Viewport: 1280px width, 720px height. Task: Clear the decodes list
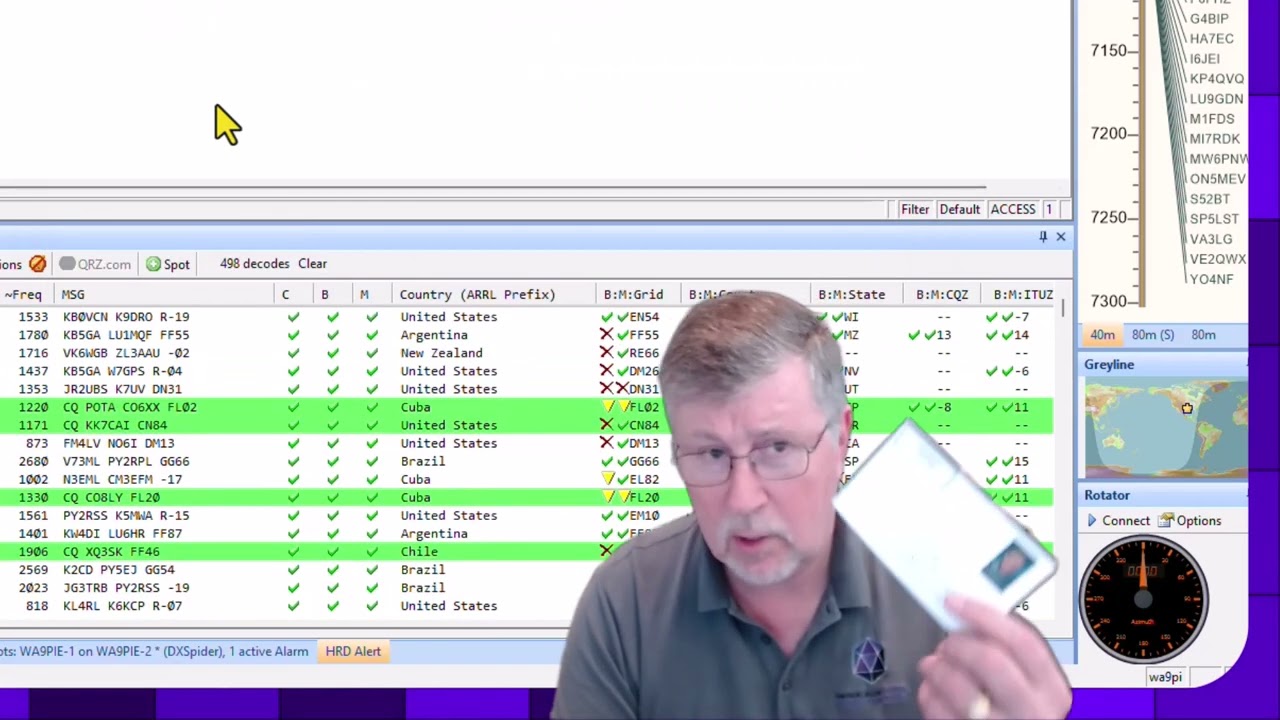pos(312,264)
